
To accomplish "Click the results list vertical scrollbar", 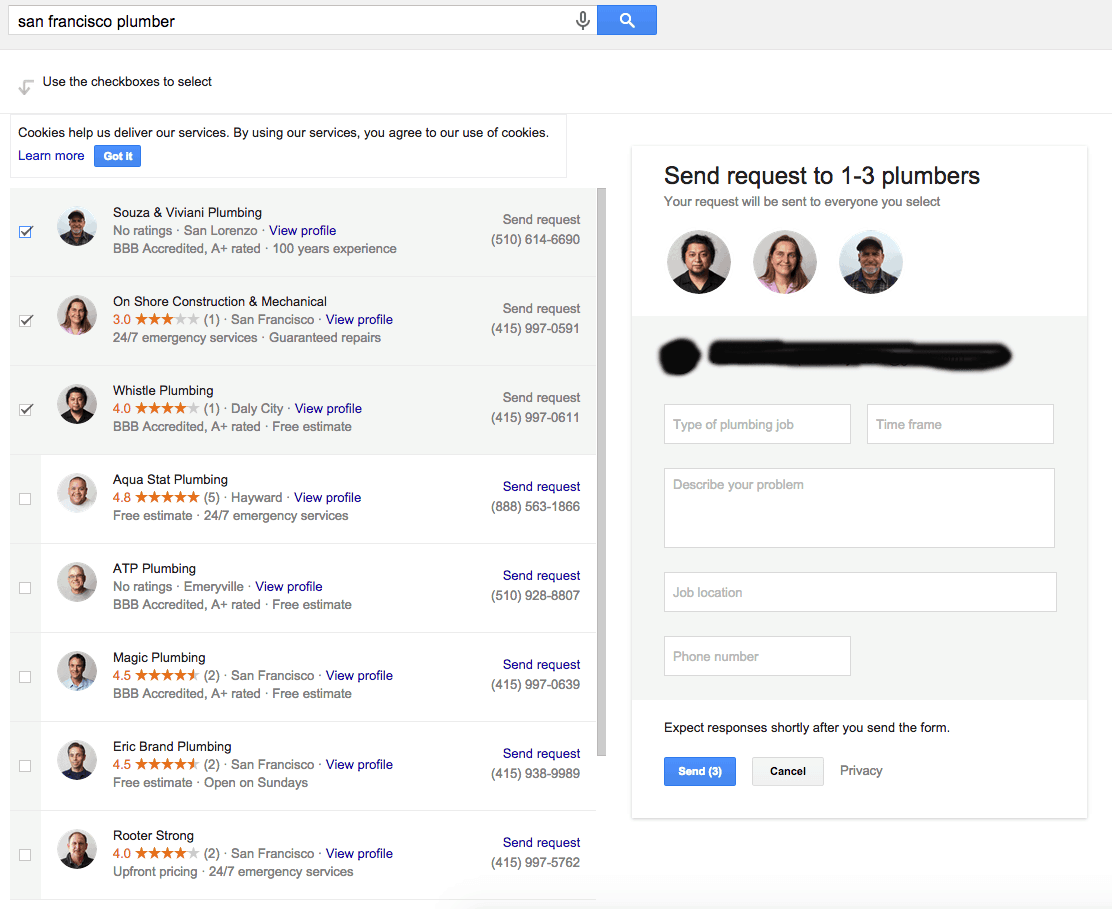I will point(600,470).
